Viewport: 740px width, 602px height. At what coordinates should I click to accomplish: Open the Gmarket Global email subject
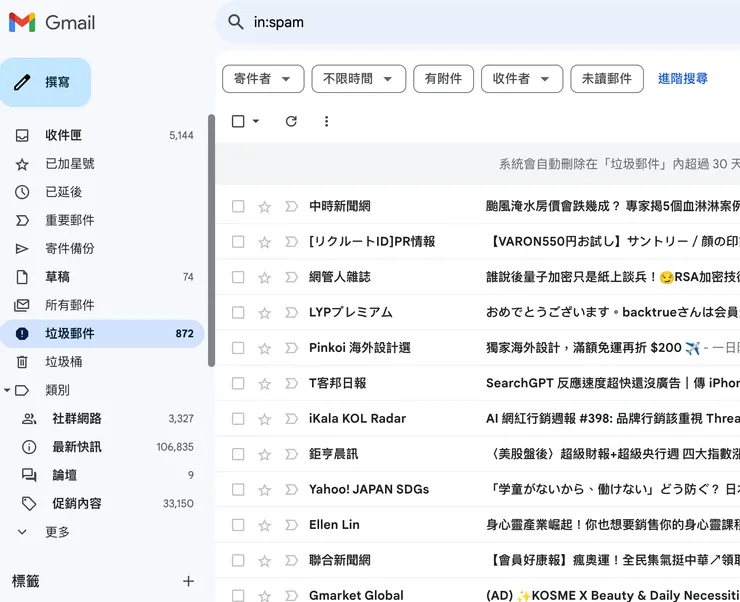613,595
